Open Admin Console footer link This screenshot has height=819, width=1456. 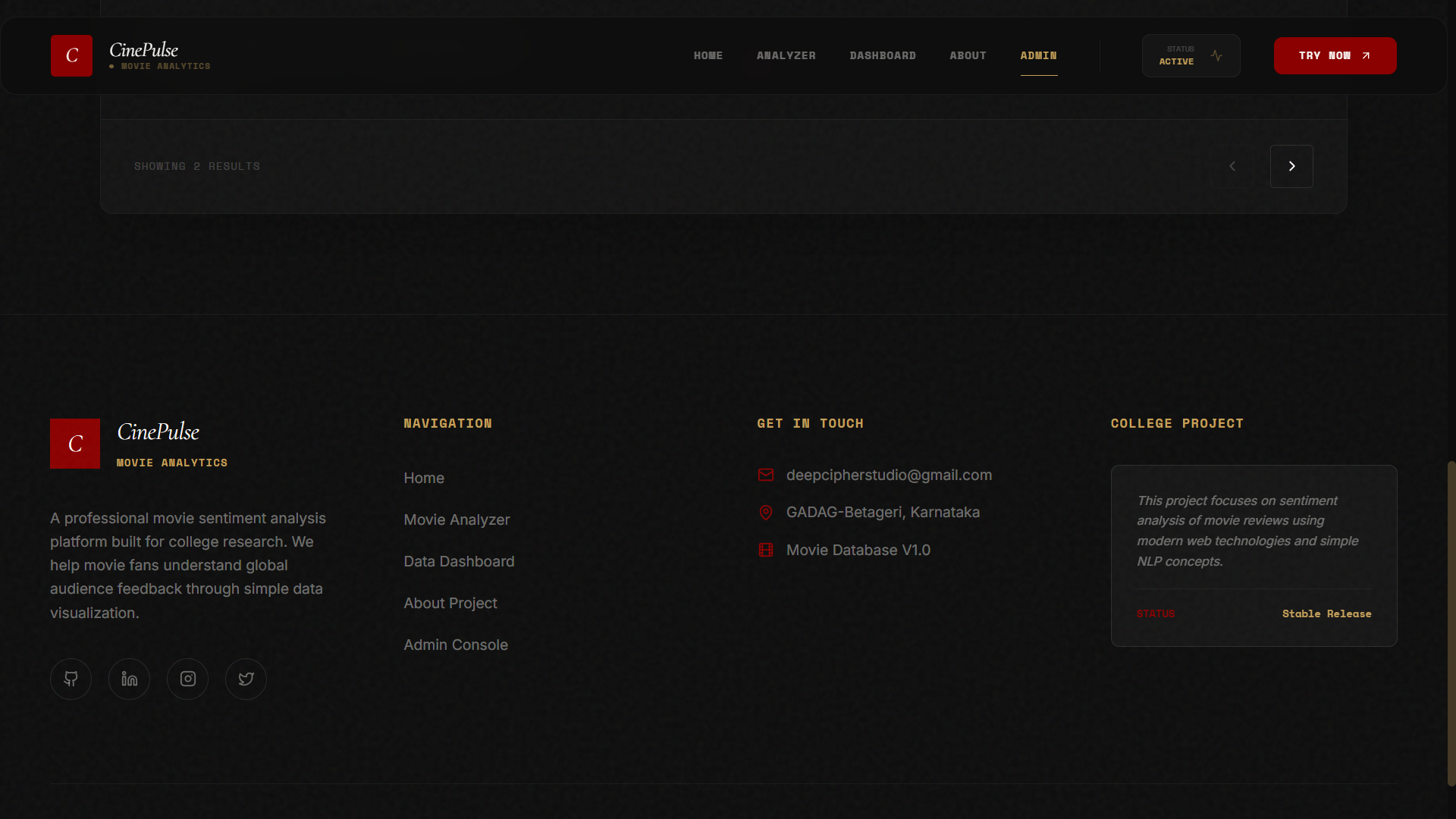click(x=456, y=645)
